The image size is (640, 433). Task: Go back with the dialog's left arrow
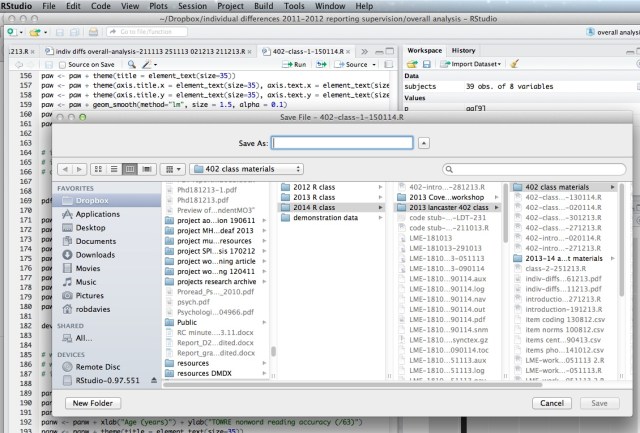coord(65,169)
